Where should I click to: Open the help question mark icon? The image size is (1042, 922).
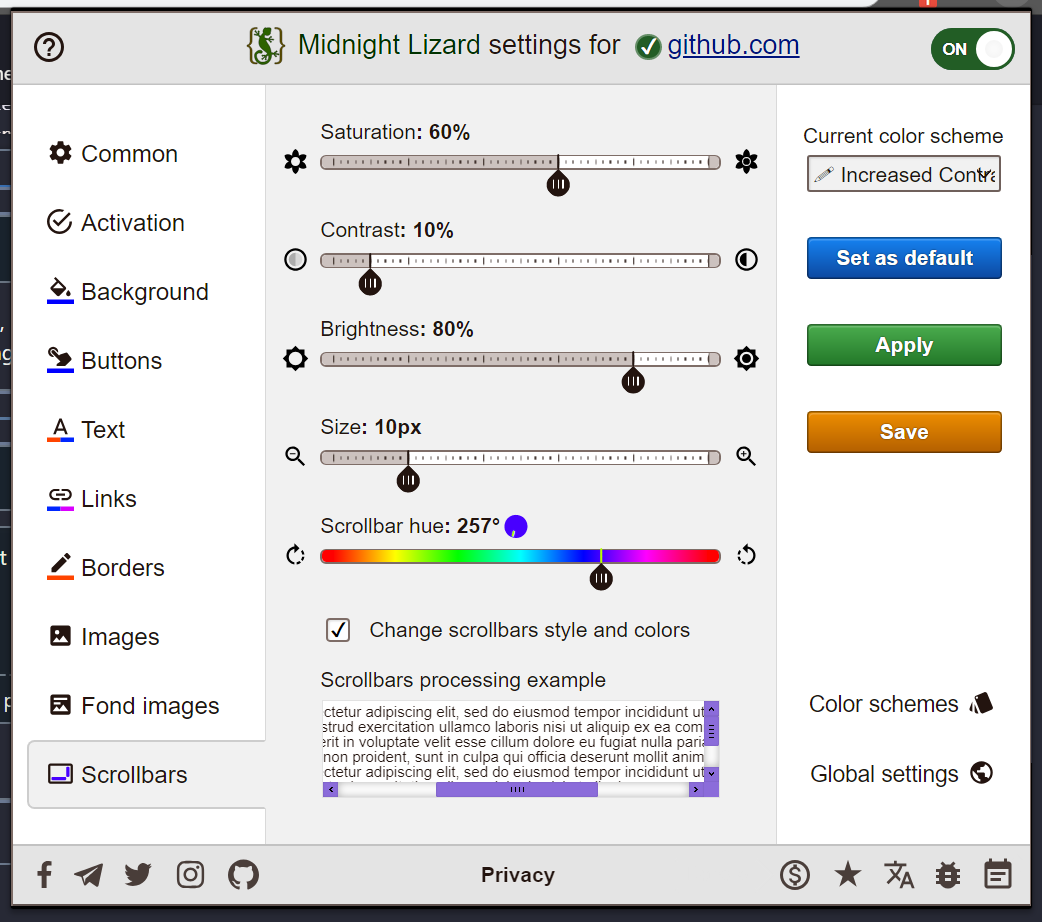48,47
